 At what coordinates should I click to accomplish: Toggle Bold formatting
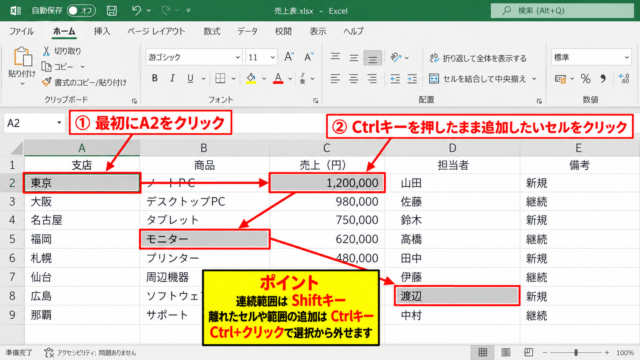(x=155, y=78)
